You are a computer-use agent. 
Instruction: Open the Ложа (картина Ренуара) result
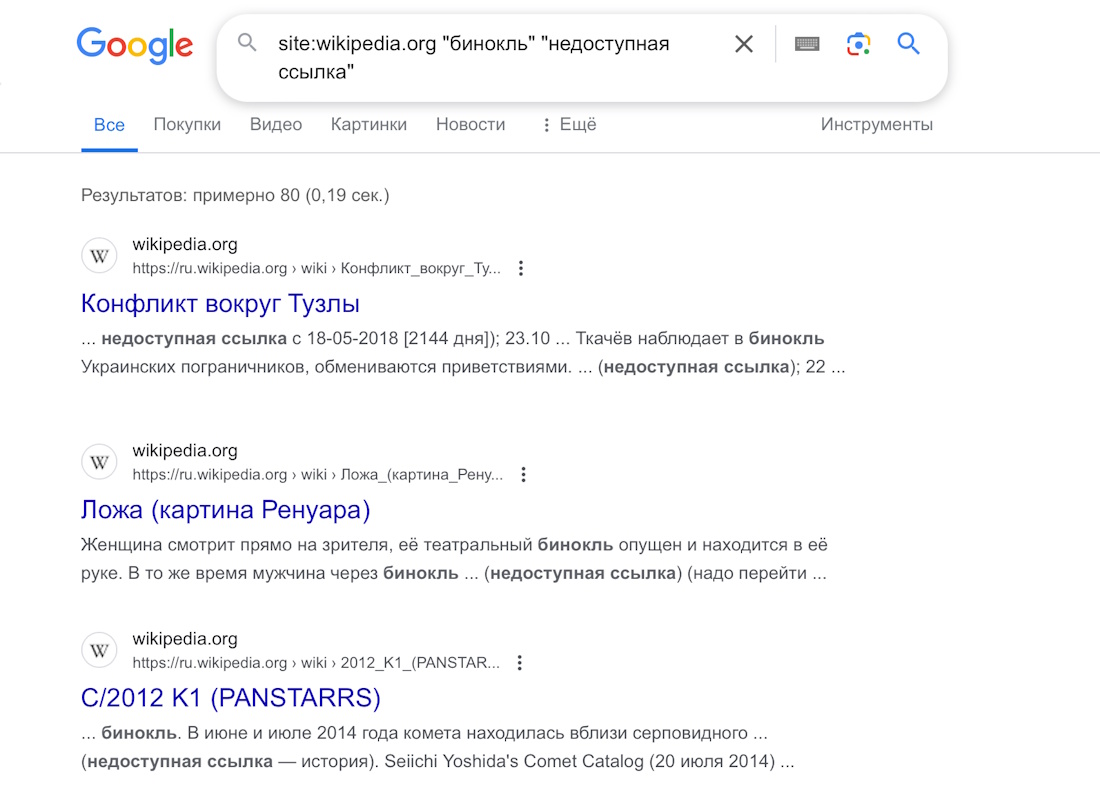pyautogui.click(x=225, y=510)
